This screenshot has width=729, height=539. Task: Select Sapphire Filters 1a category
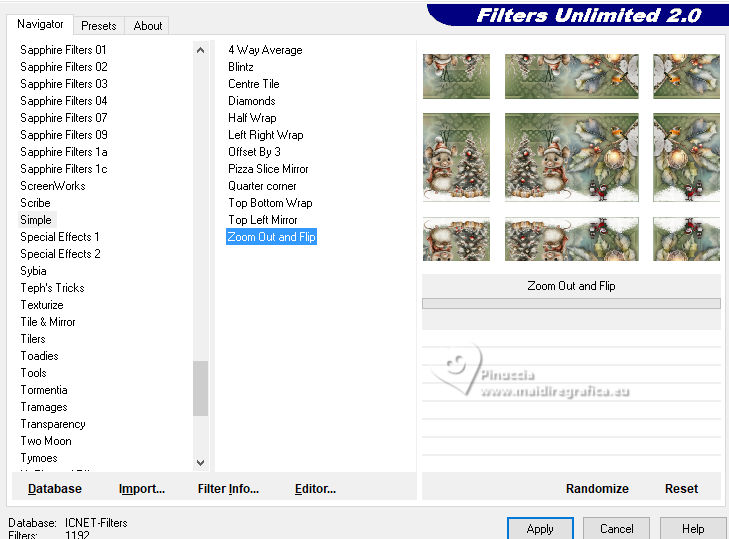click(x=64, y=152)
